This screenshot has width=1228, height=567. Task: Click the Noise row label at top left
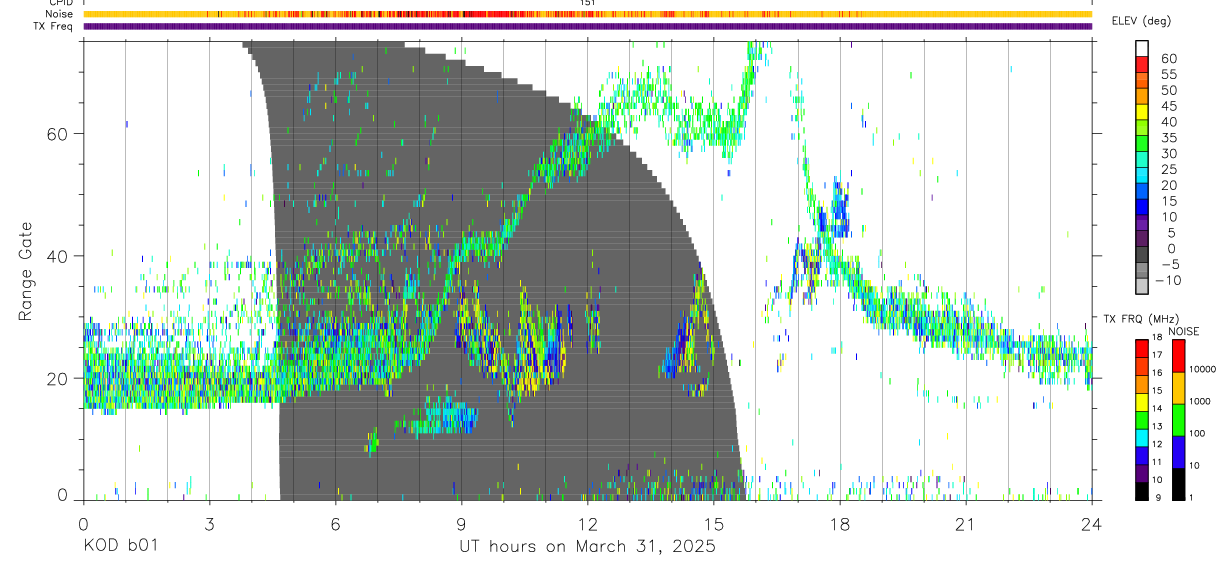coord(59,14)
